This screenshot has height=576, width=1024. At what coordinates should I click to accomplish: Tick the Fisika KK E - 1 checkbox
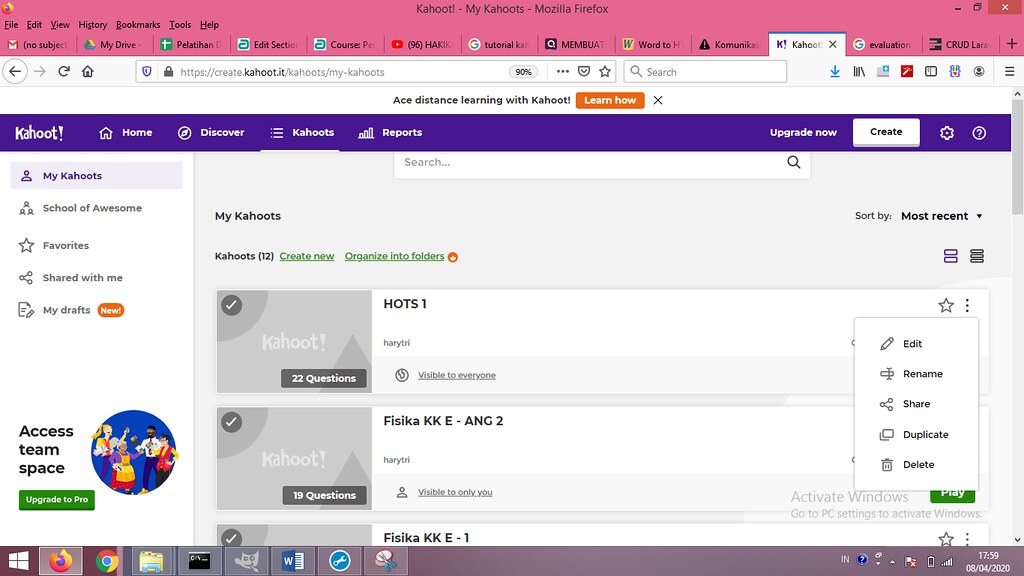[231, 537]
